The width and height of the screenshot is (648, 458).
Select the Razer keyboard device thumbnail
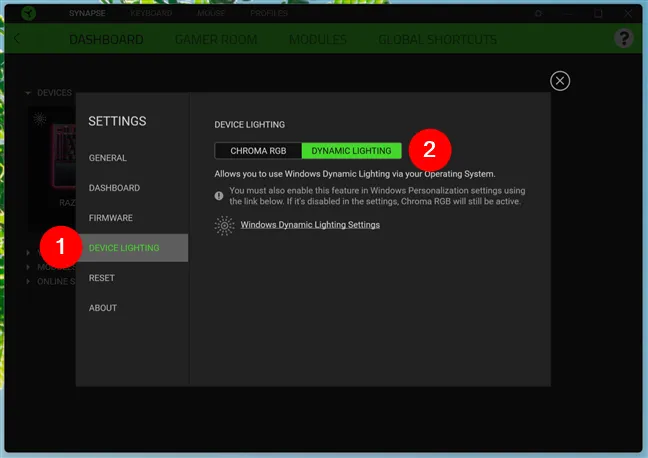point(55,150)
